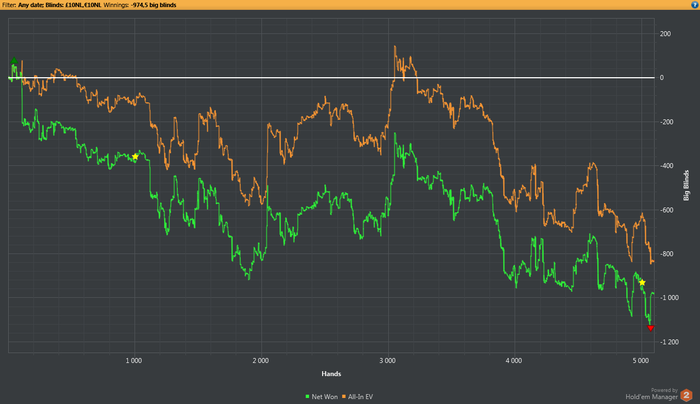Select the yellow star near 1 000 hands

pyautogui.click(x=135, y=157)
